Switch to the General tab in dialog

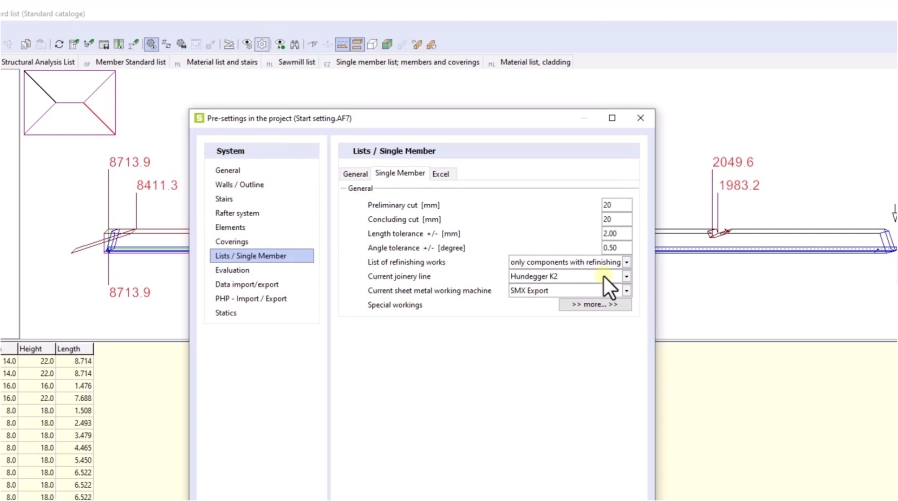tap(356, 174)
